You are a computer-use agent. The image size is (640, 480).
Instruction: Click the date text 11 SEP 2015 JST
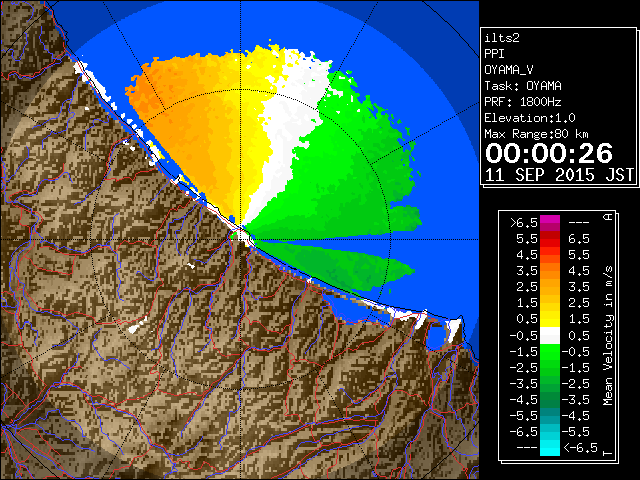(559, 175)
